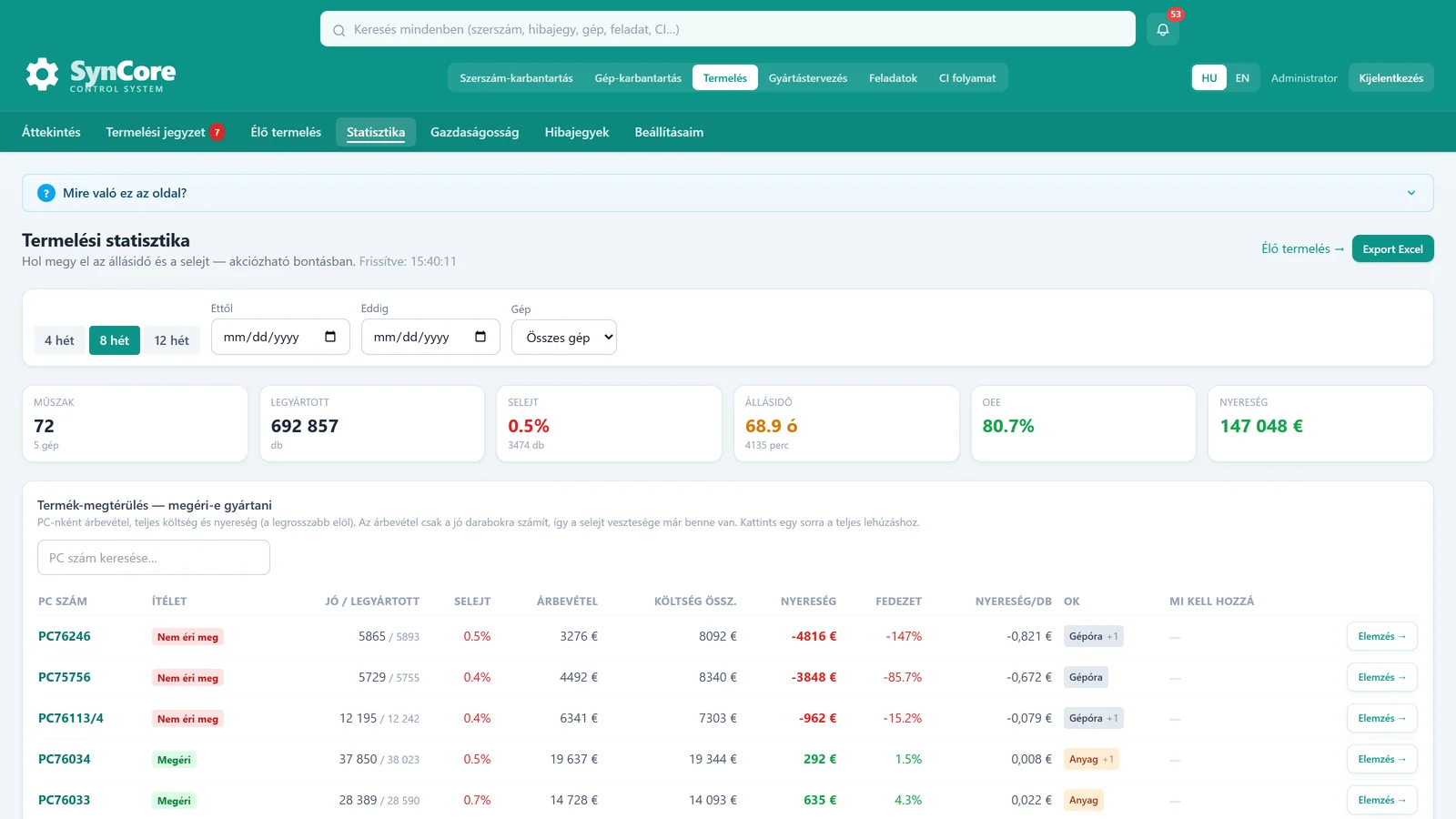Viewport: 1456px width, 819px height.
Task: Open the Összes gép dropdown
Action: [x=564, y=338]
